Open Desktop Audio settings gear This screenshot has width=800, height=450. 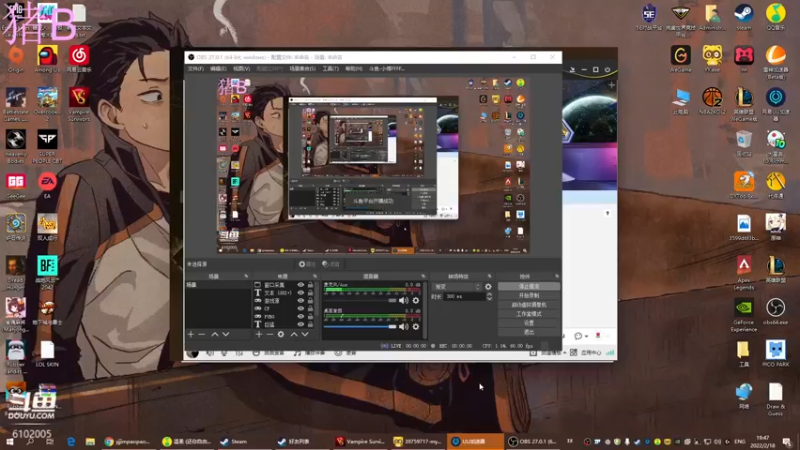pyautogui.click(x=416, y=327)
